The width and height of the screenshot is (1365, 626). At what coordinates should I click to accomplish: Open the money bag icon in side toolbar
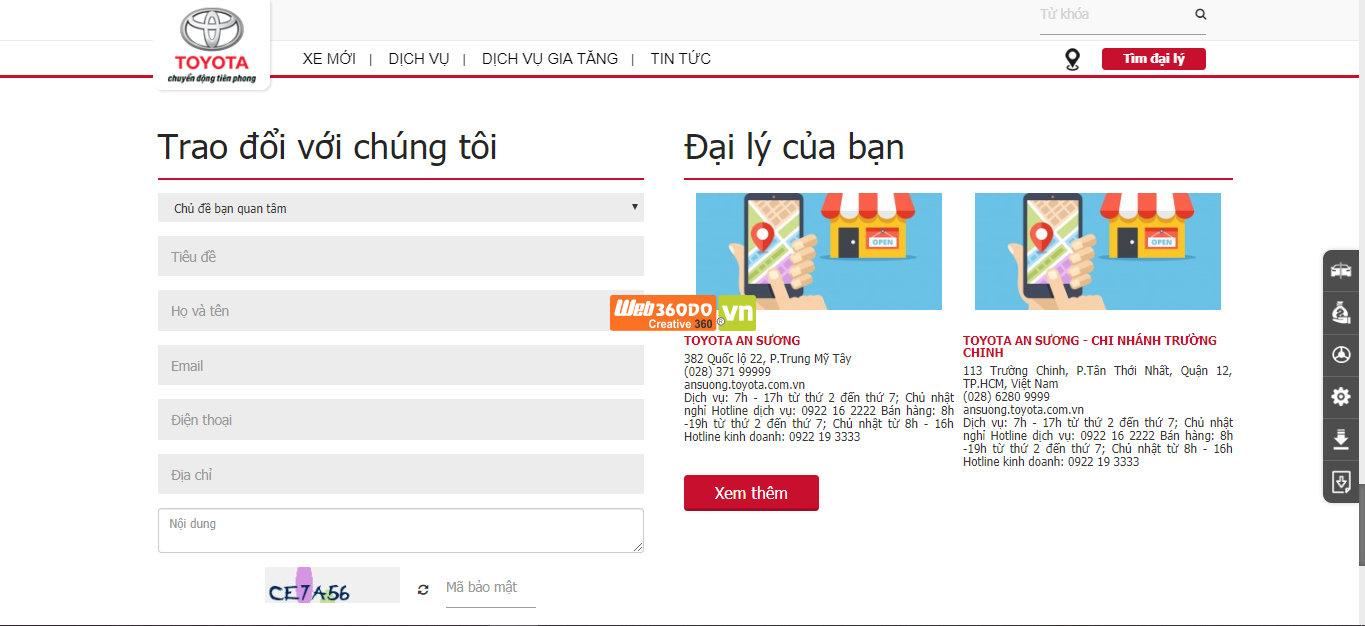coord(1341,313)
